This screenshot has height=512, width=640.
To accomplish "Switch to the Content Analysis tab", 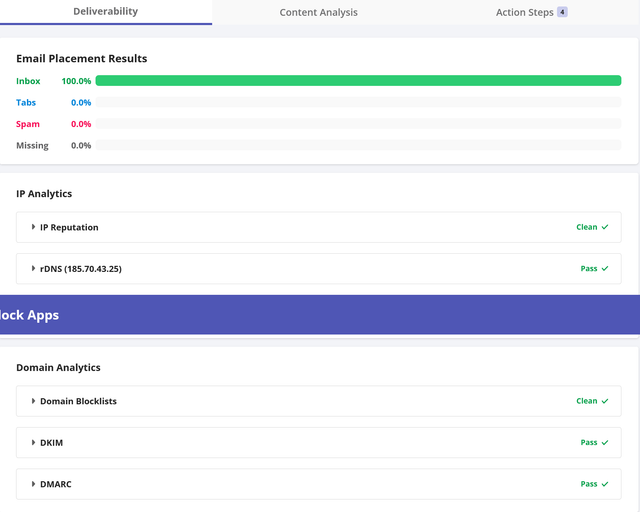I will 318,13.
